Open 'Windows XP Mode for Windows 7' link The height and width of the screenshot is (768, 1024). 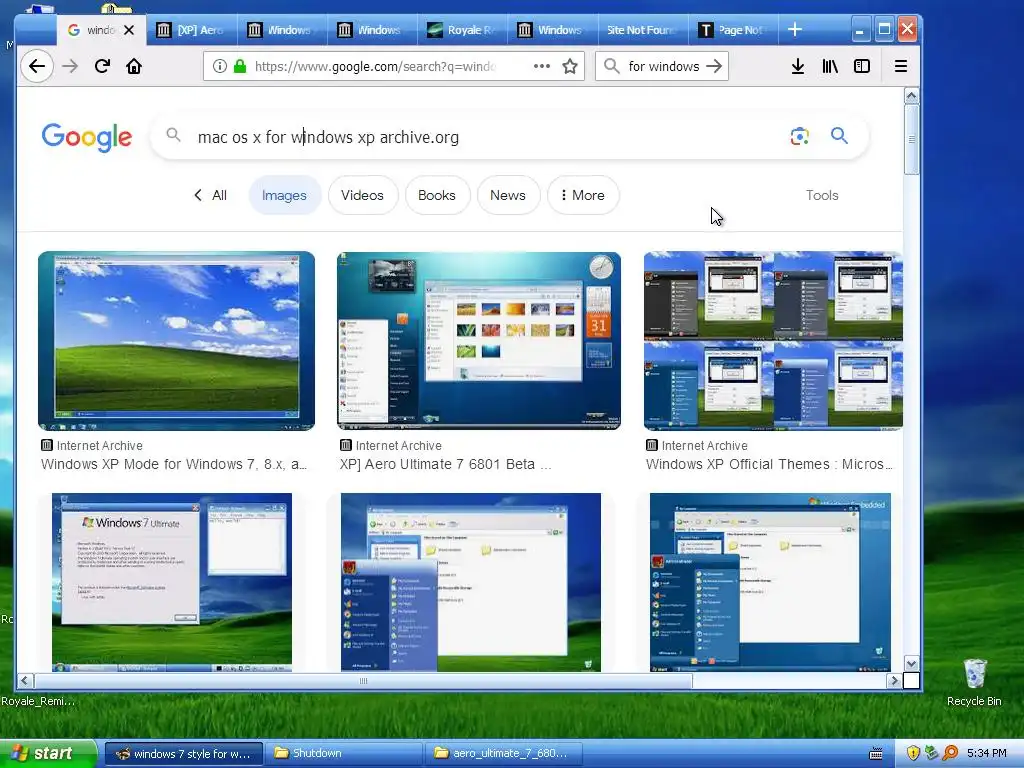click(x=174, y=464)
